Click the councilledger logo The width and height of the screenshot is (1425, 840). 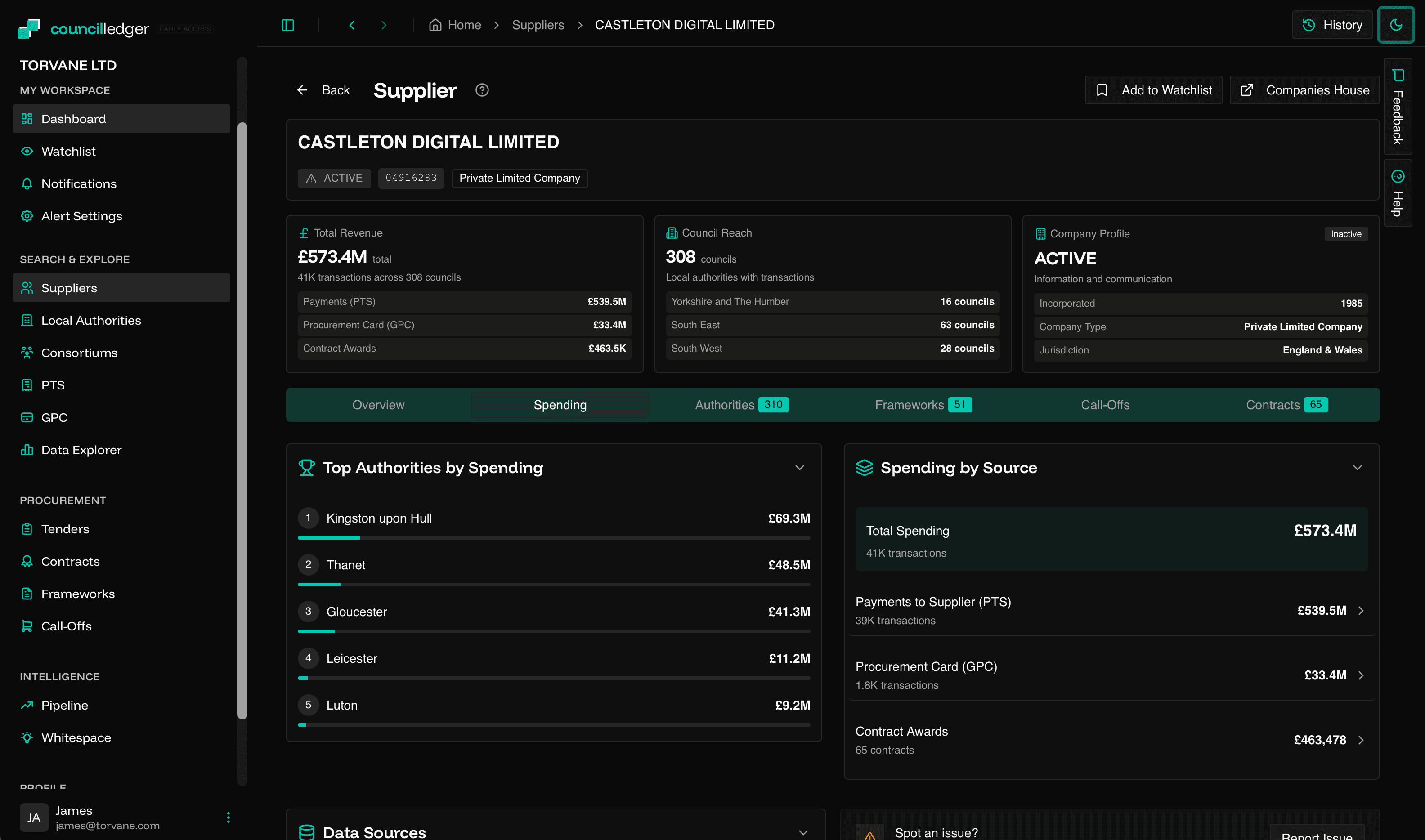click(x=84, y=28)
